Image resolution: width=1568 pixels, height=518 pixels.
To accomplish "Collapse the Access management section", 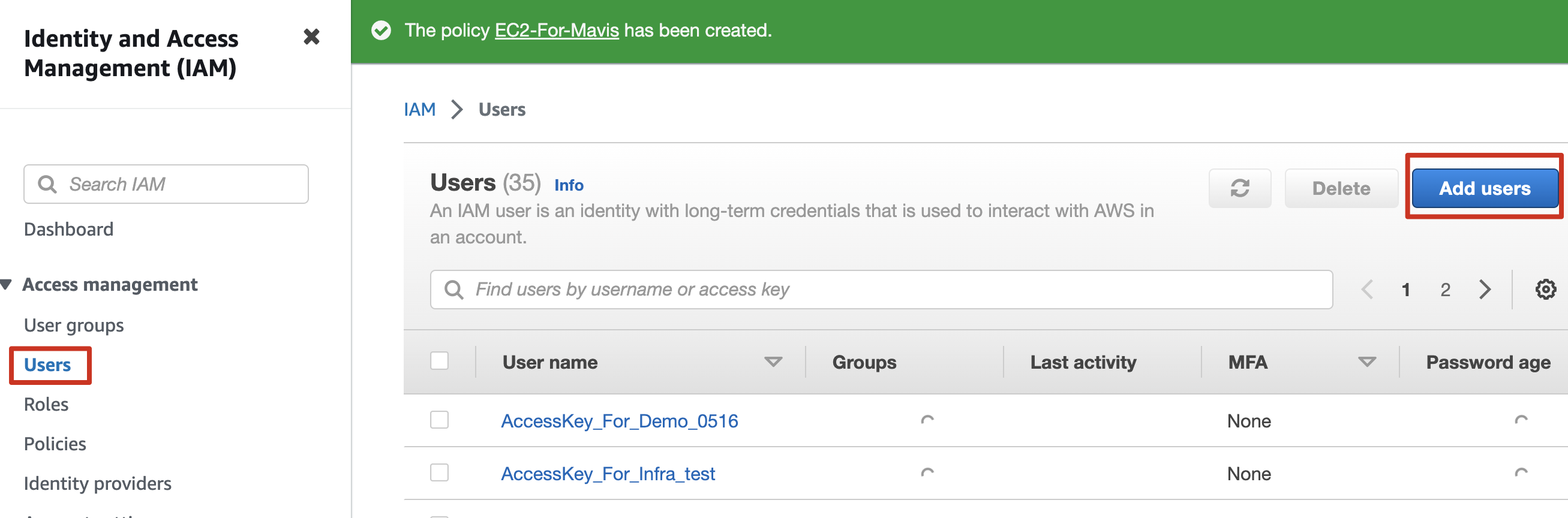I will (6, 284).
